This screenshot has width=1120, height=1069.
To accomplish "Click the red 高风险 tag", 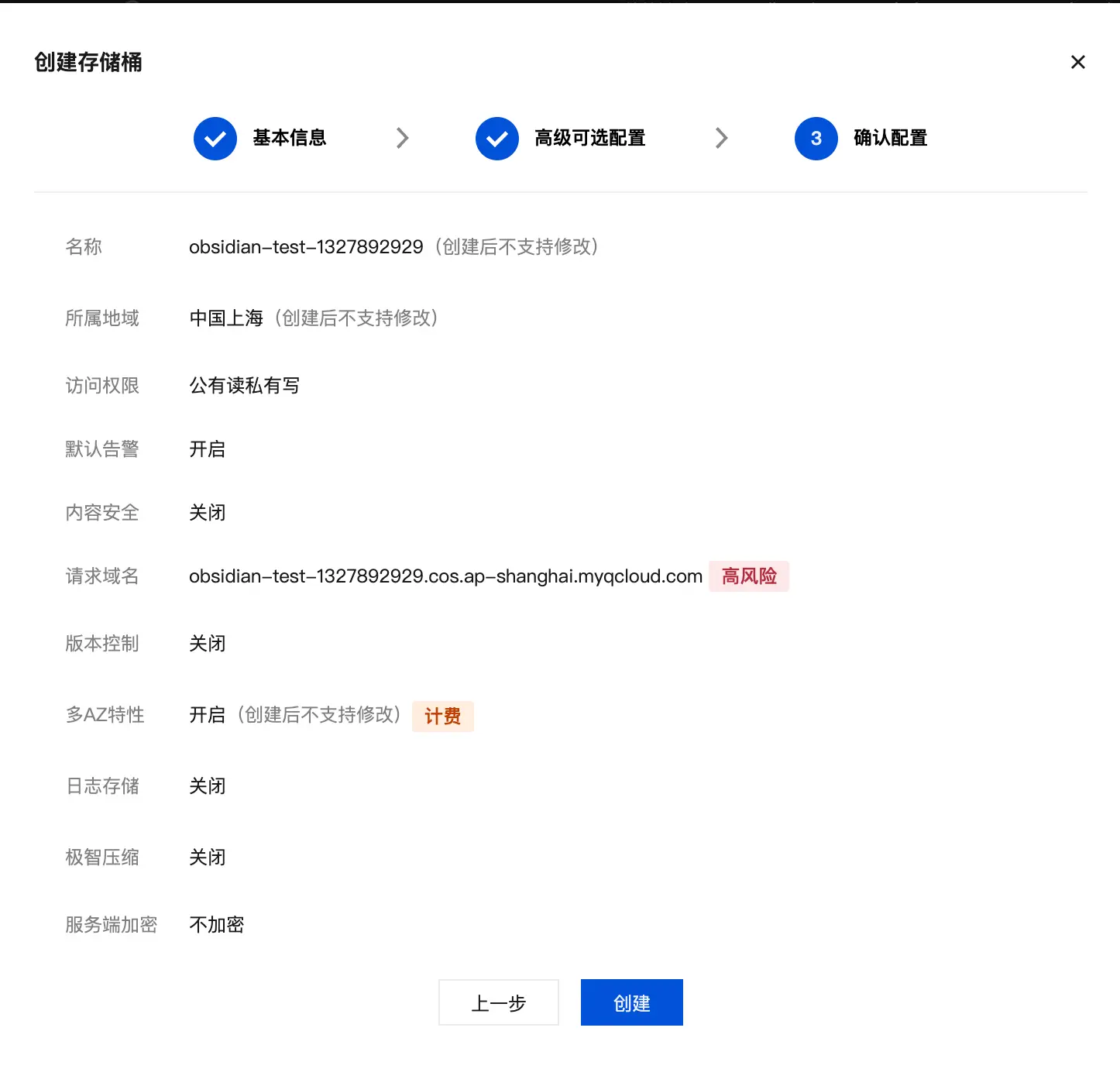I will pos(749,576).
